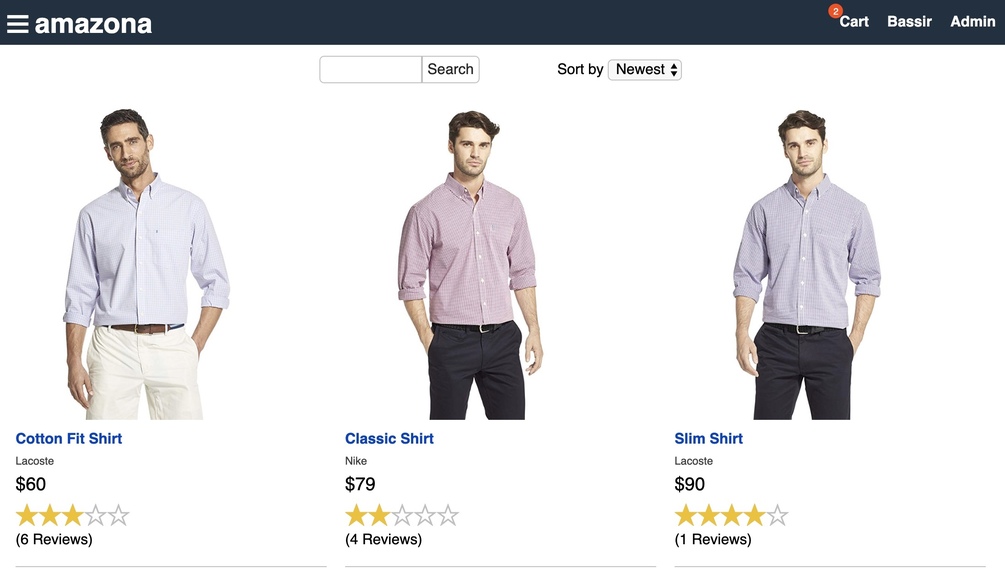
Task: Open the Slim Shirt product link
Action: [x=708, y=438]
